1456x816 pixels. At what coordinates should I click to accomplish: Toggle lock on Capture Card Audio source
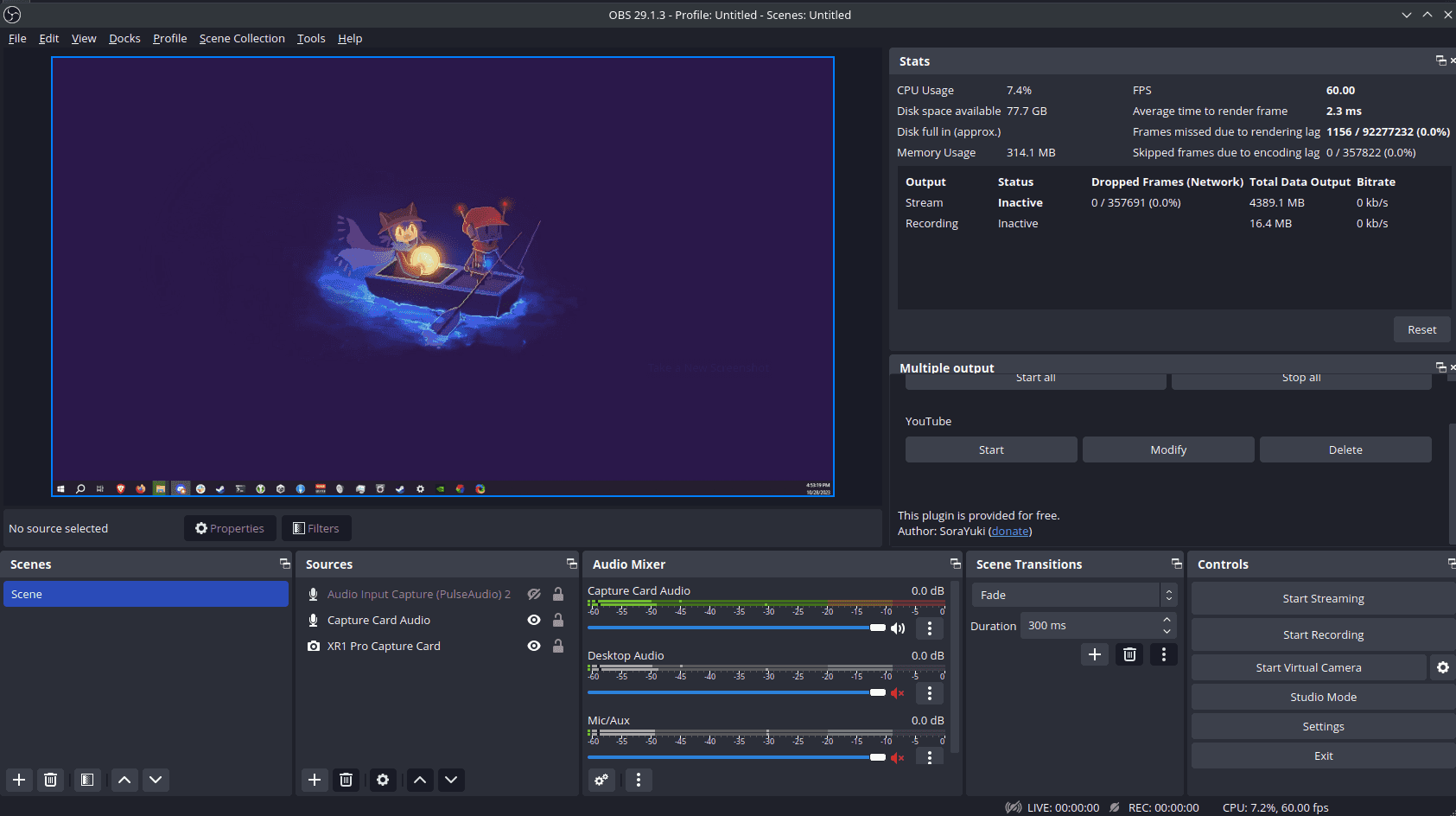[x=558, y=620]
